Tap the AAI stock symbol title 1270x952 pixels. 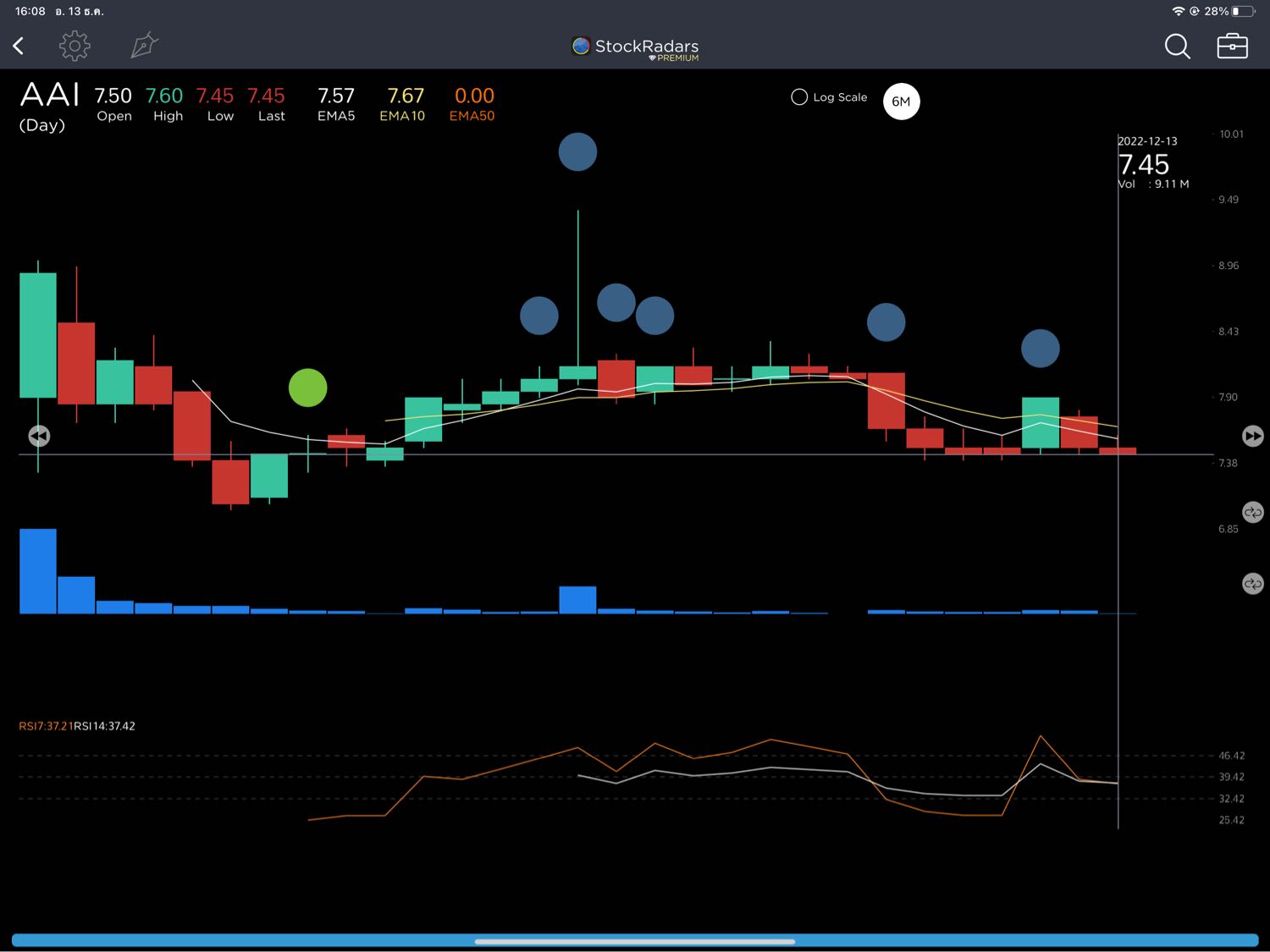49,95
